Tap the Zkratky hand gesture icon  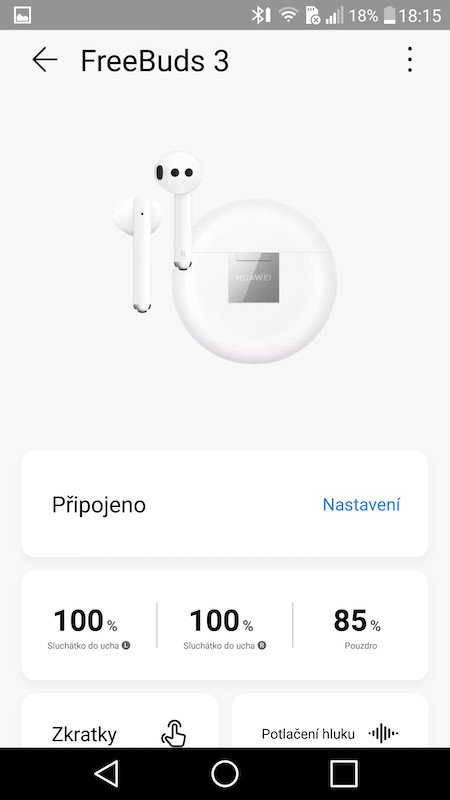(x=173, y=734)
